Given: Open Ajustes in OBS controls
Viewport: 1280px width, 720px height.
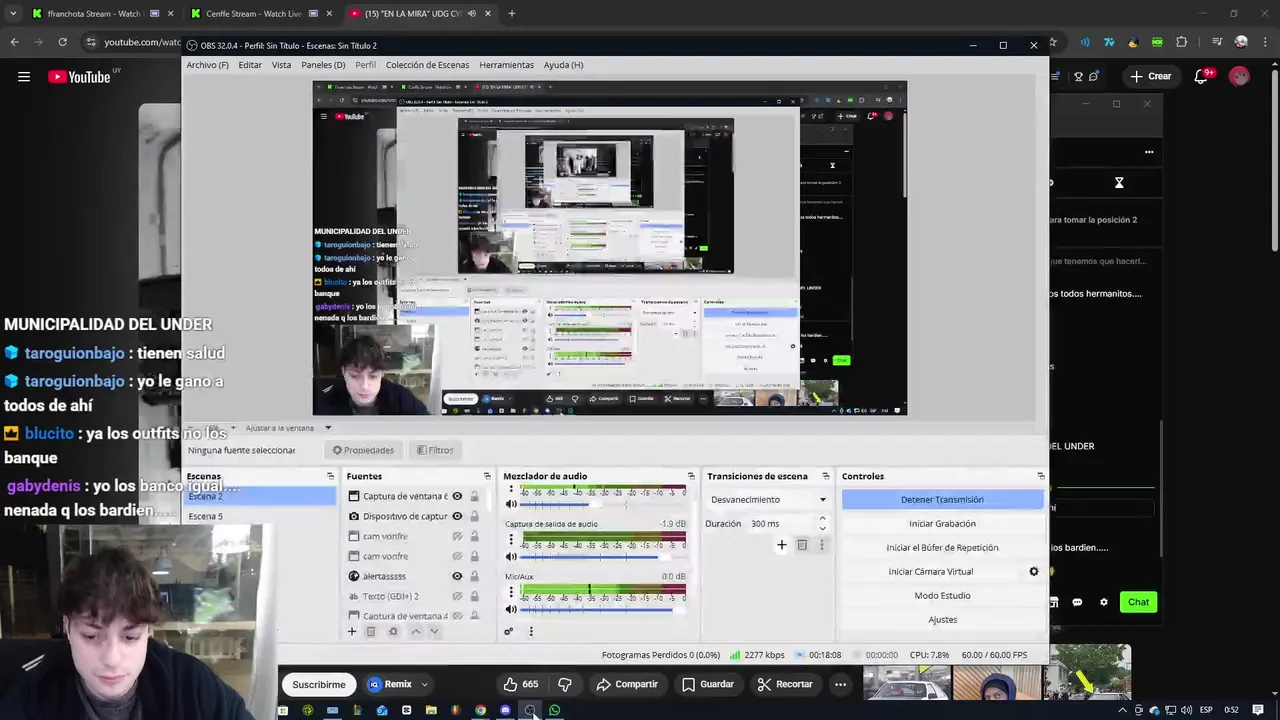Looking at the screenshot, I should [x=942, y=620].
